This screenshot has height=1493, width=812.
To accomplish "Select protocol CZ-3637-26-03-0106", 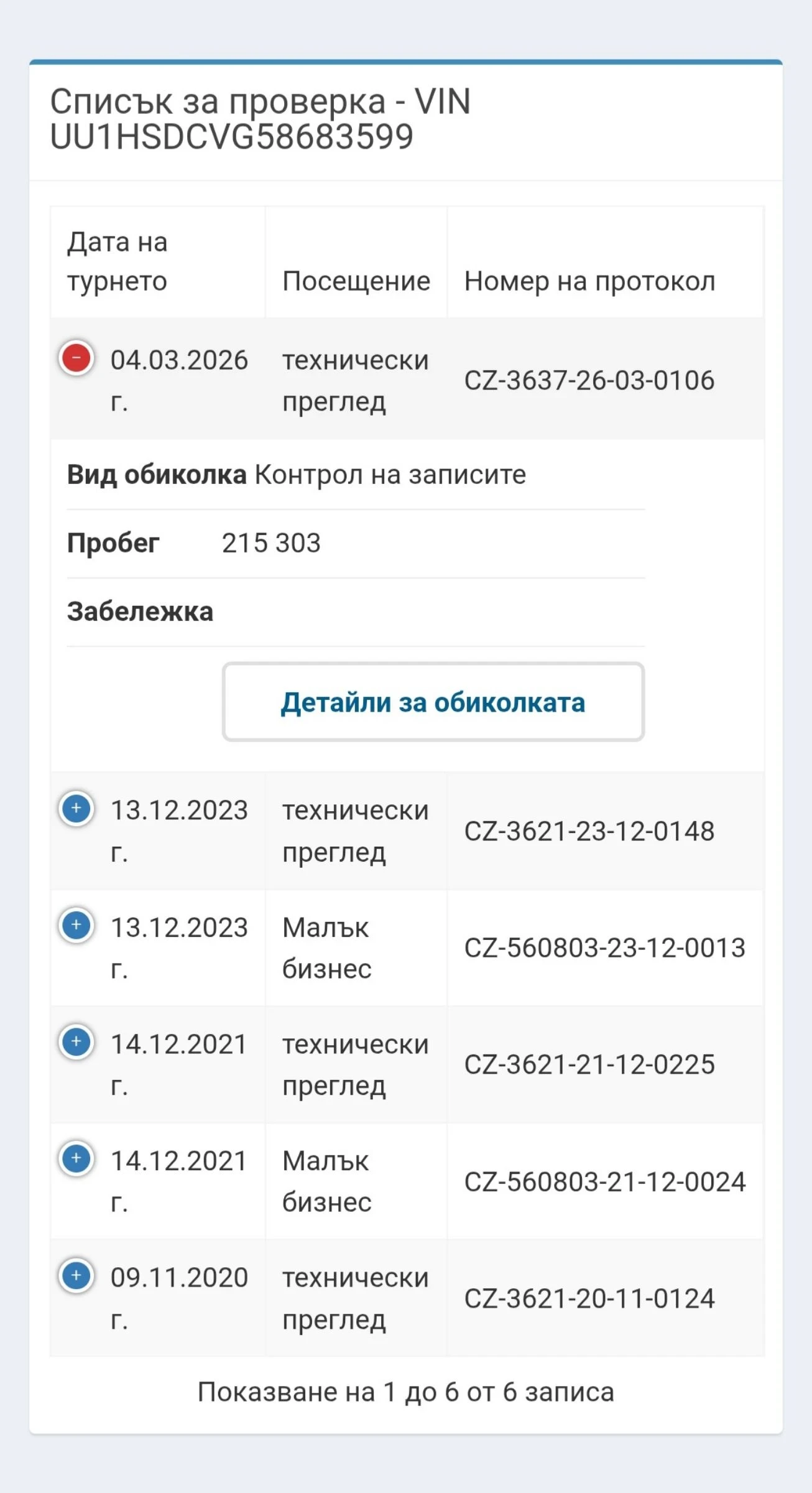I will [589, 380].
